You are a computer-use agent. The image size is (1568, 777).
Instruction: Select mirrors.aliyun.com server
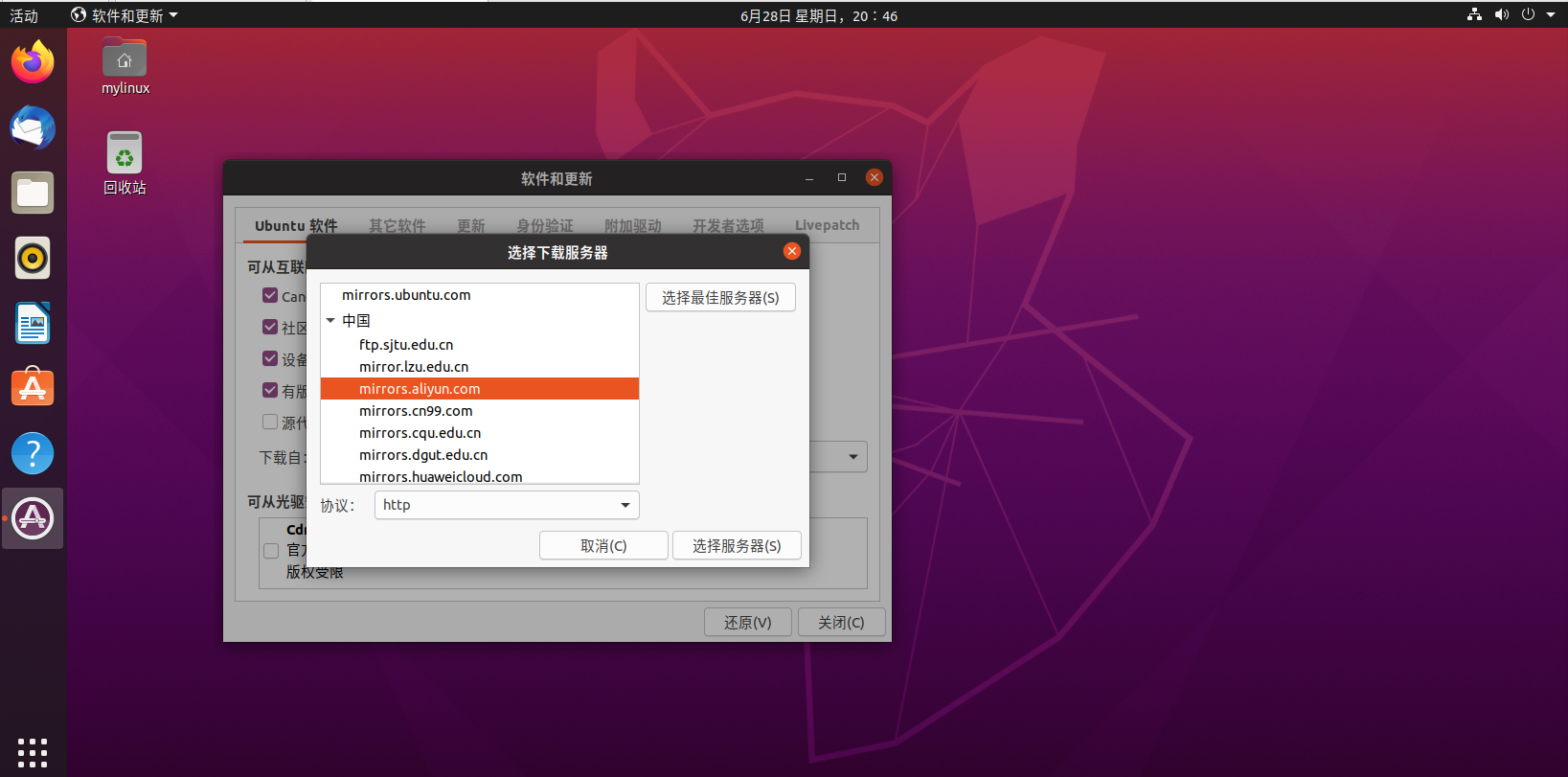[x=480, y=389]
